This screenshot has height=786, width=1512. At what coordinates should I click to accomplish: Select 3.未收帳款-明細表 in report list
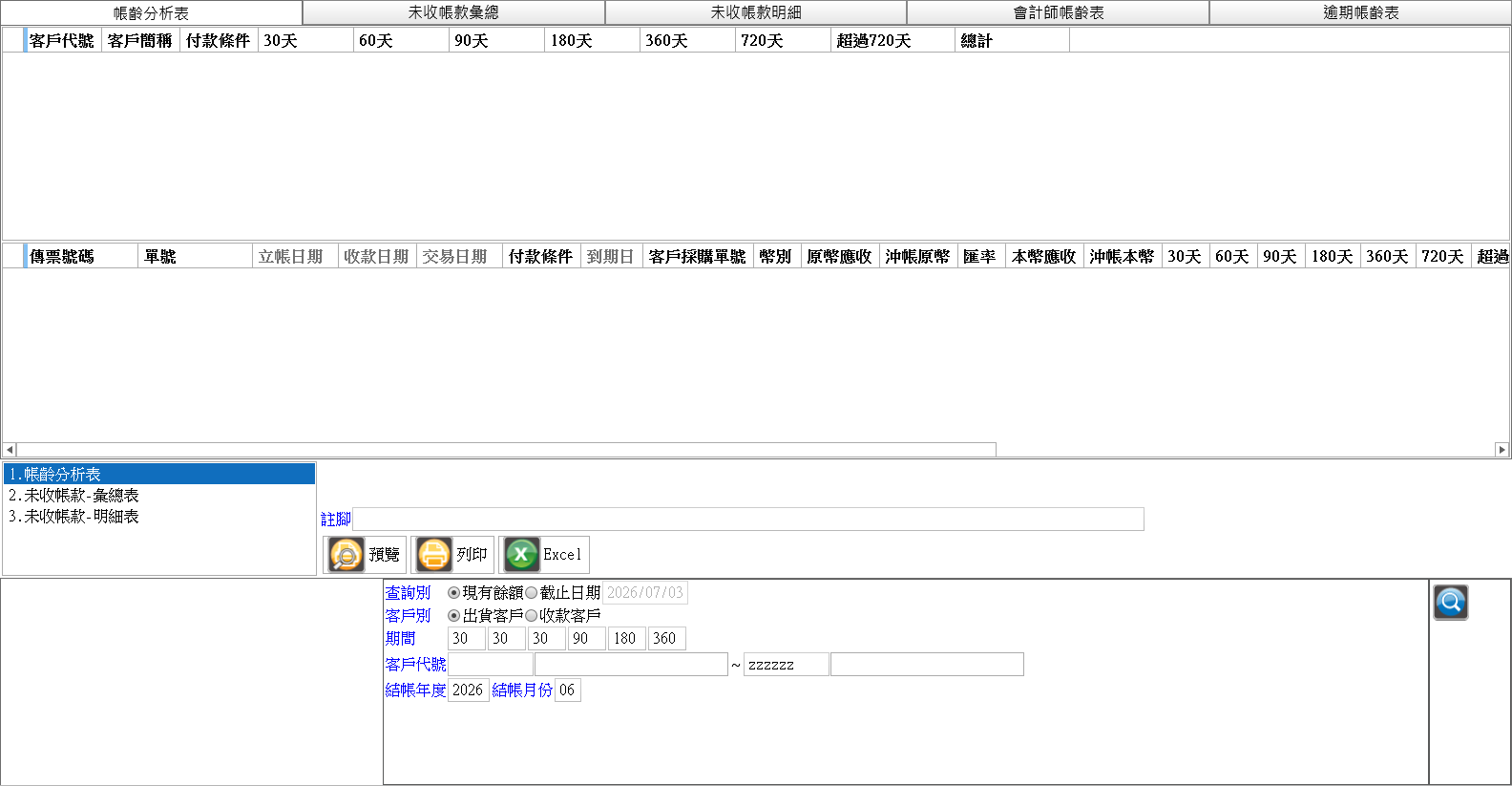coord(159,516)
